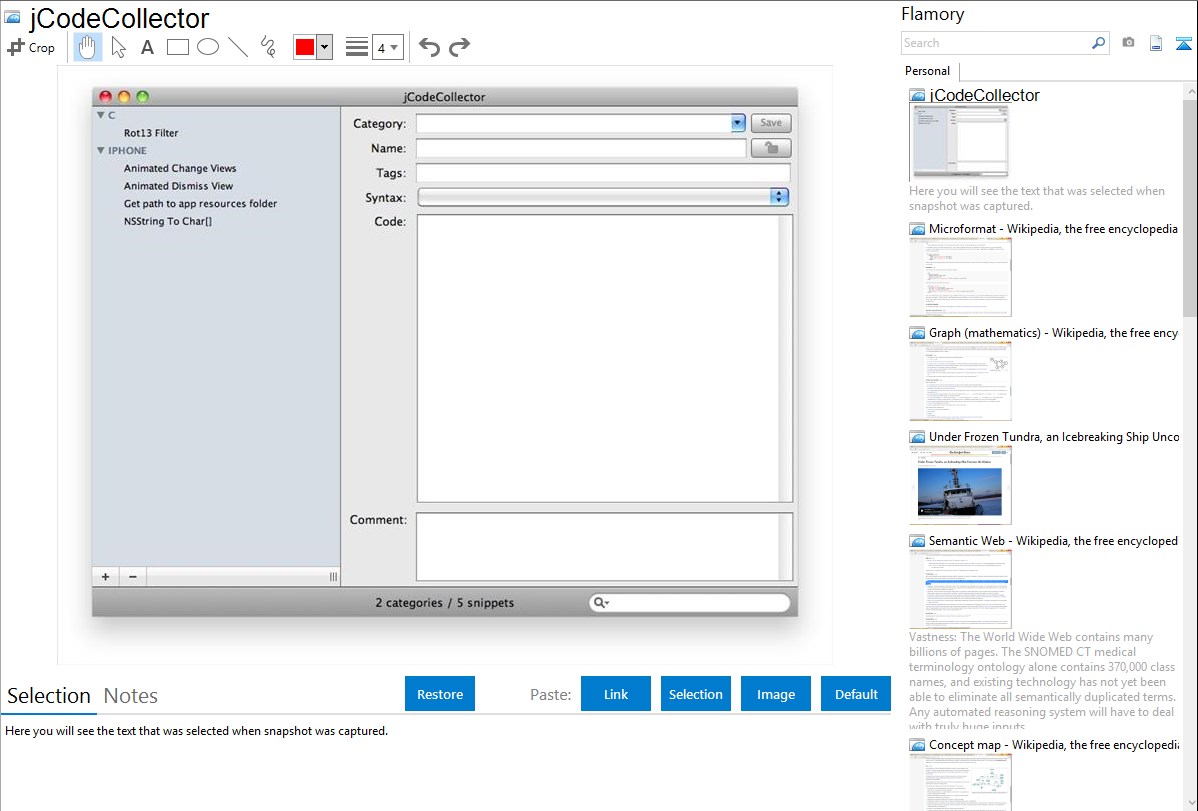Click the green zoom button in jCodeCollector
The image size is (1198, 811).
pyautogui.click(x=142, y=96)
